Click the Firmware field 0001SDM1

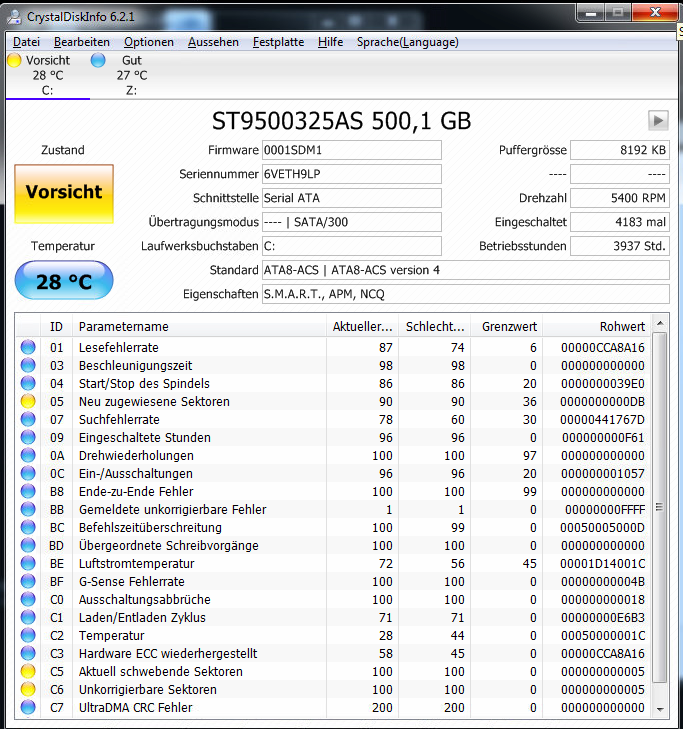pyautogui.click(x=351, y=150)
